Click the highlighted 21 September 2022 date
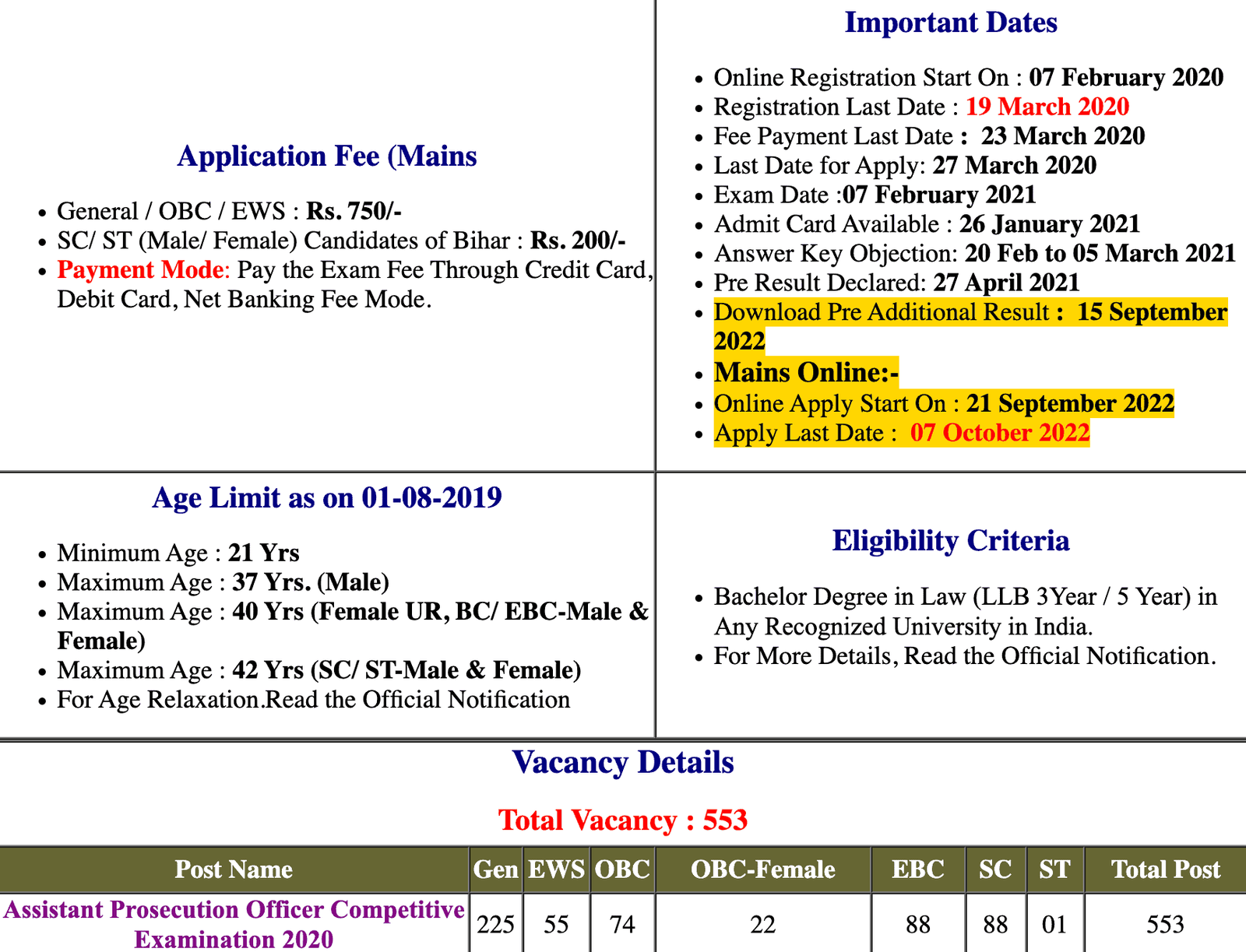 [1069, 403]
